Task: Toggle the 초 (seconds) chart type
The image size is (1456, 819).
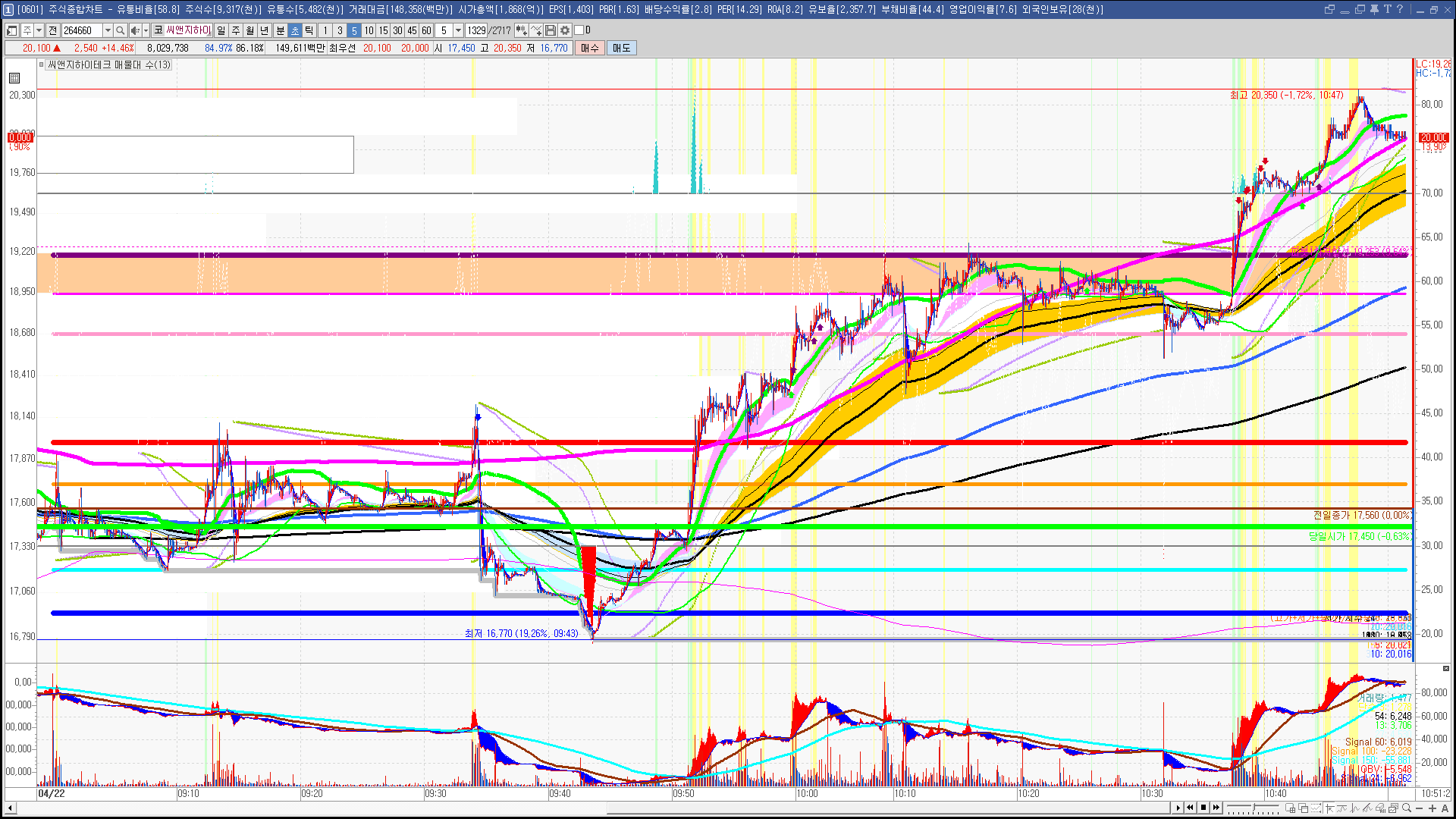Action: pyautogui.click(x=295, y=30)
